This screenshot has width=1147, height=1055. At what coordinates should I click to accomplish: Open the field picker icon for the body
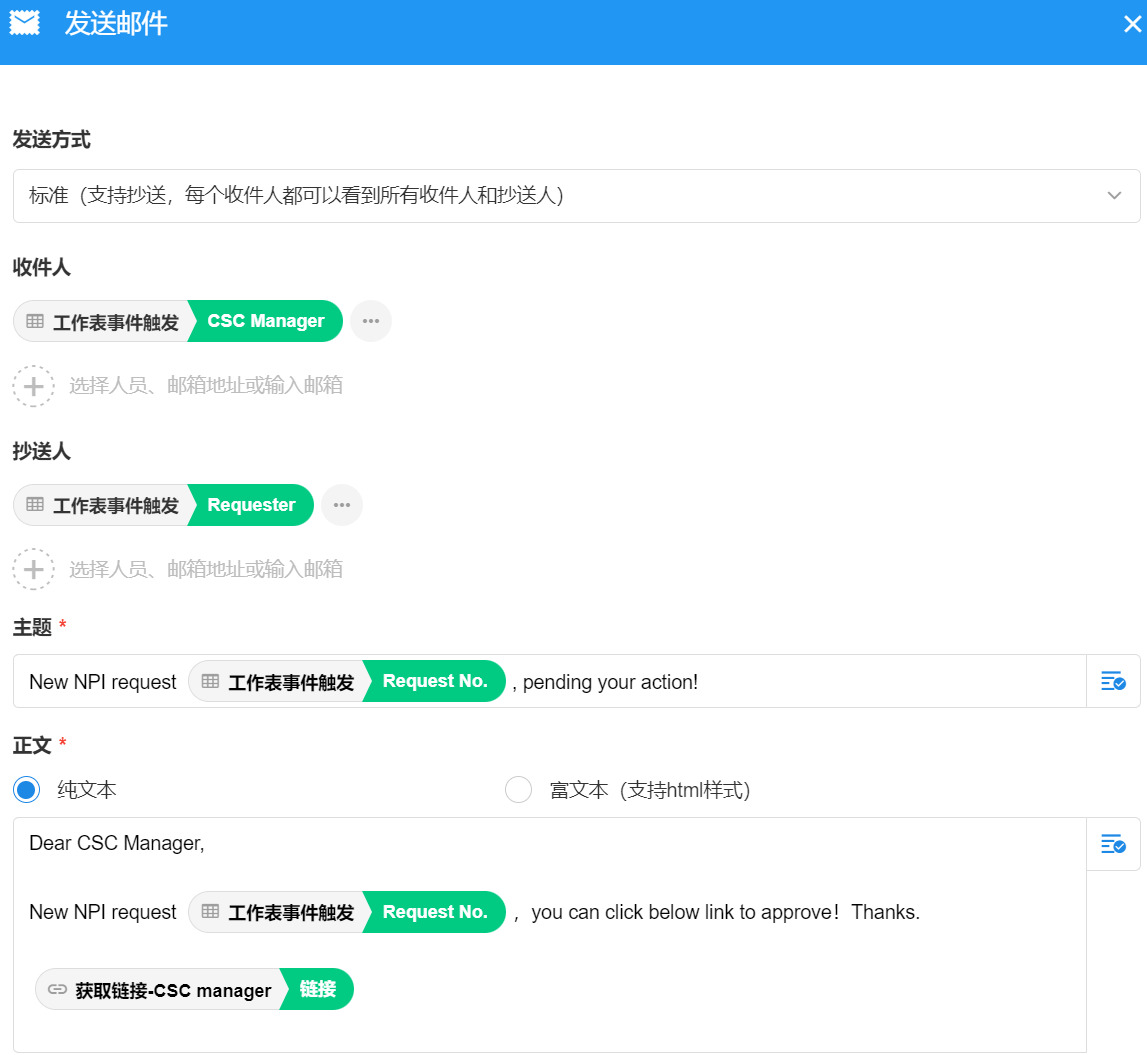pos(1113,844)
